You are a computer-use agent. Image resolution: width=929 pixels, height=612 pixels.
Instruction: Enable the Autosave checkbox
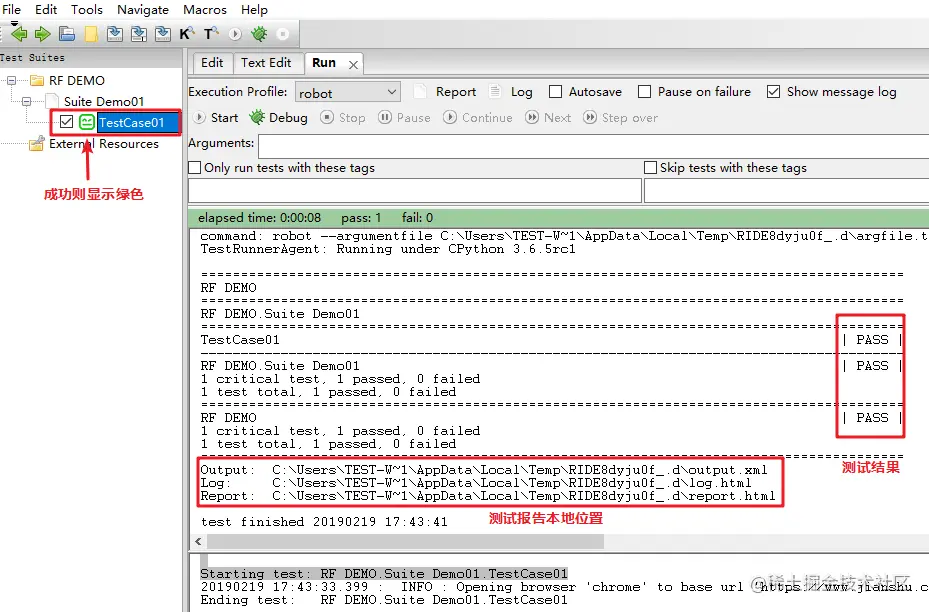555,91
